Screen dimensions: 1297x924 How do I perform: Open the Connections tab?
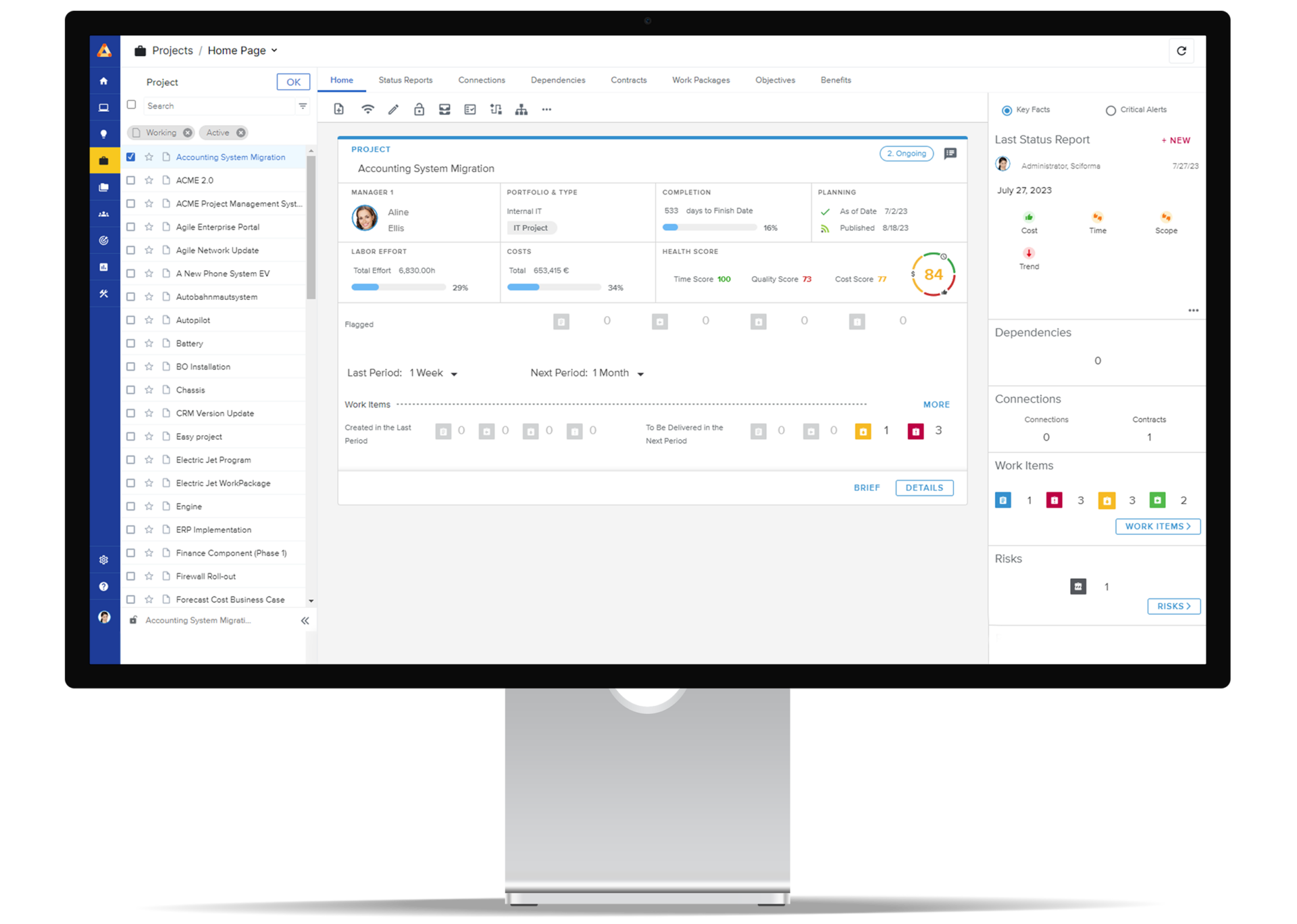pyautogui.click(x=482, y=80)
